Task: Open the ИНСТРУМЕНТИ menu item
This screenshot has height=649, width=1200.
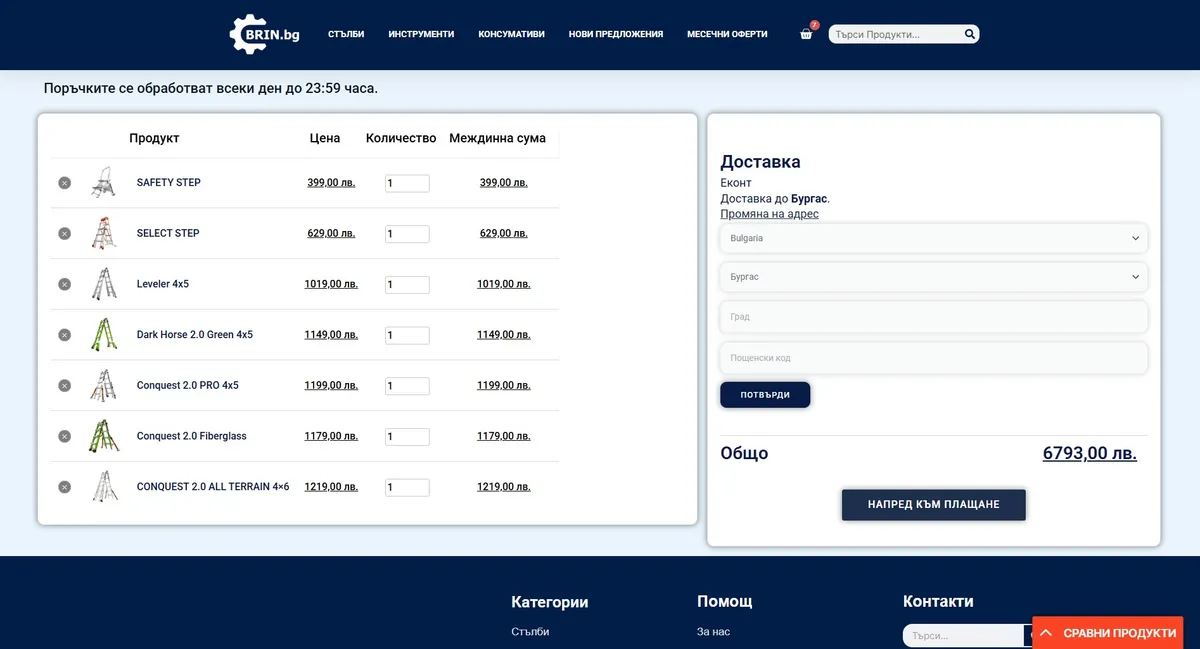Action: pyautogui.click(x=421, y=34)
